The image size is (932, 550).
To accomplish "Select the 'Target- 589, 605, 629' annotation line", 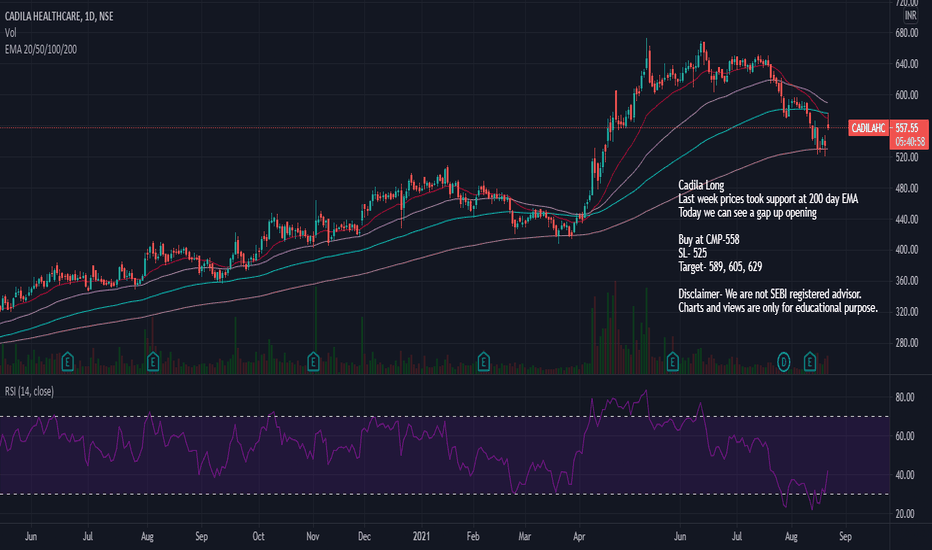I will [720, 267].
